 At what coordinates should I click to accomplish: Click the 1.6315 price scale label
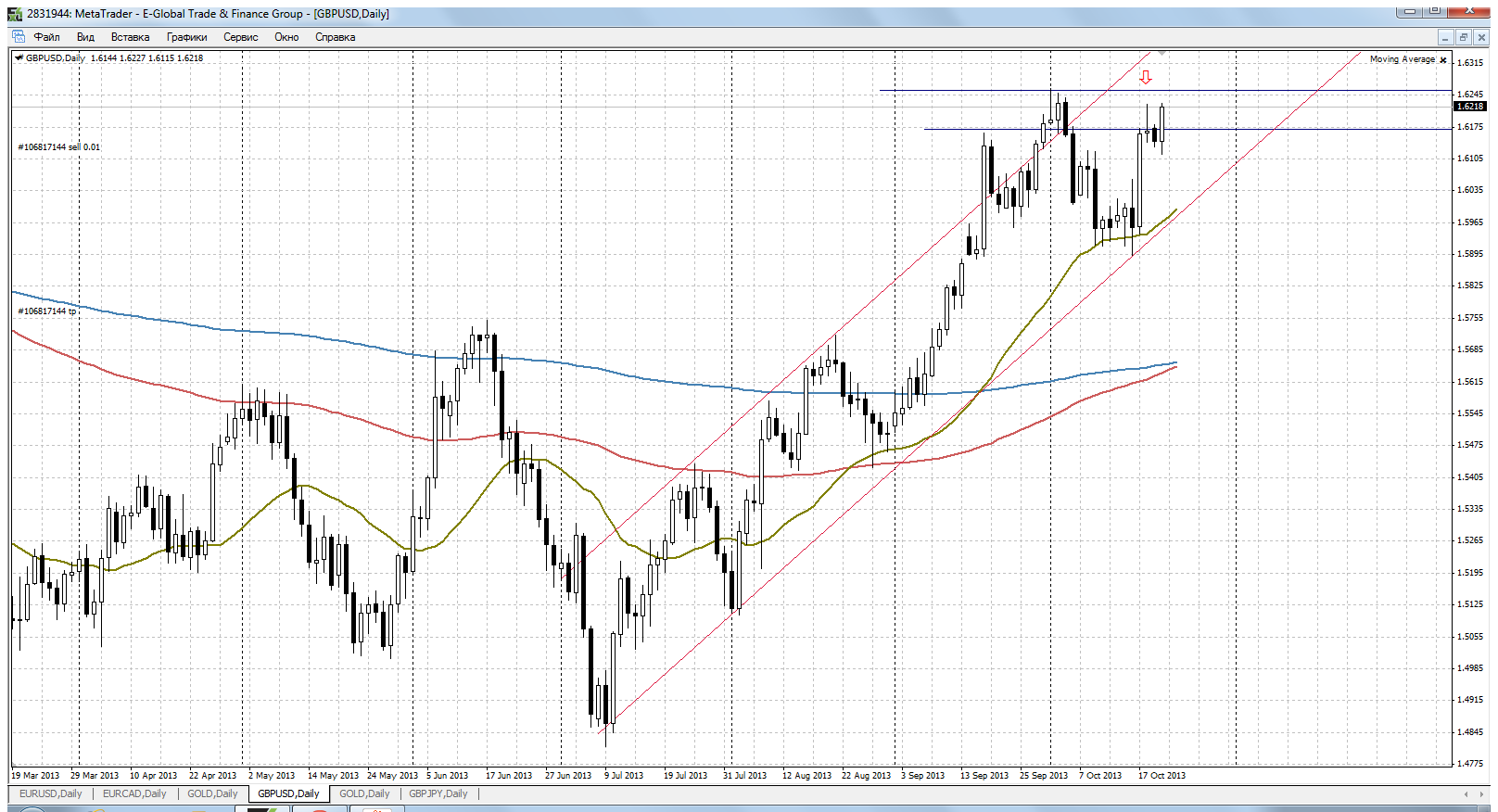[x=1470, y=63]
